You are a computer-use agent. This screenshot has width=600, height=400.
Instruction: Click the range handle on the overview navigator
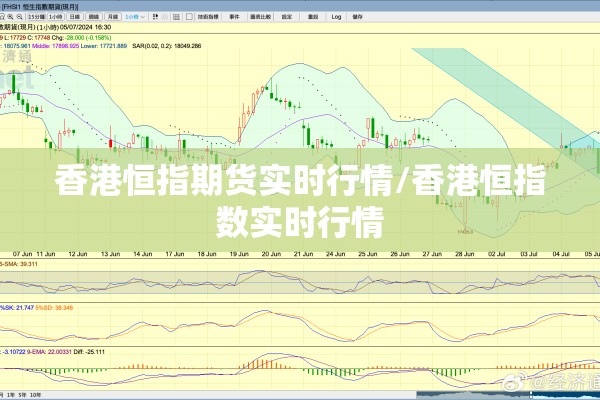tap(531, 395)
